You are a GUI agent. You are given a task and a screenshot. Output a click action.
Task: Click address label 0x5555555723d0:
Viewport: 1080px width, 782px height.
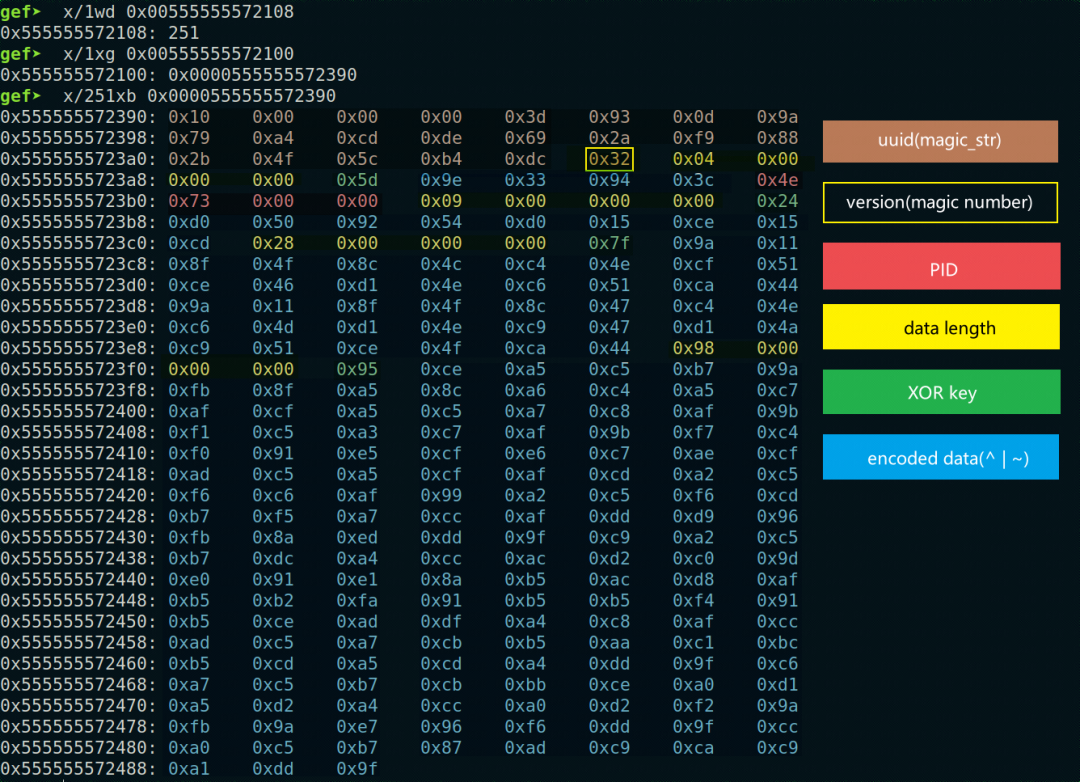pyautogui.click(x=79, y=285)
